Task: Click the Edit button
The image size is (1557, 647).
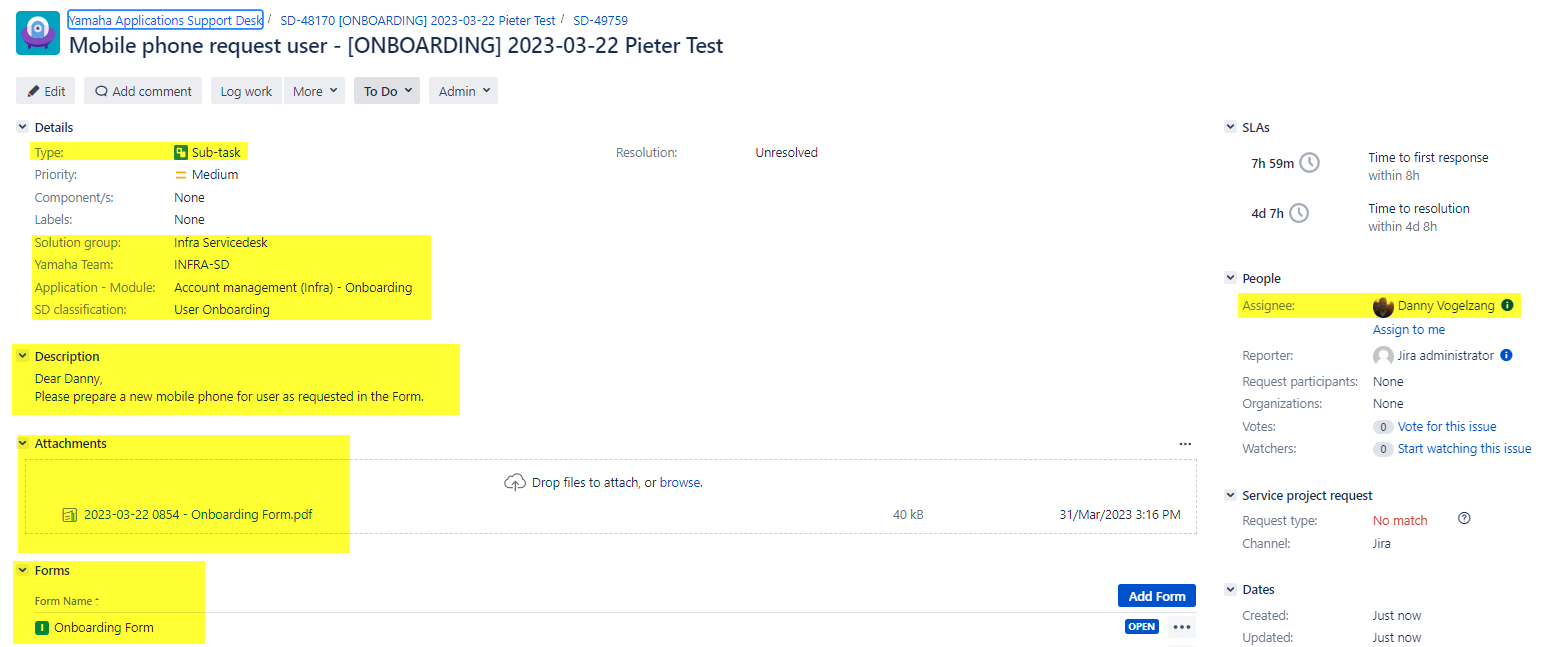Action: 46,91
